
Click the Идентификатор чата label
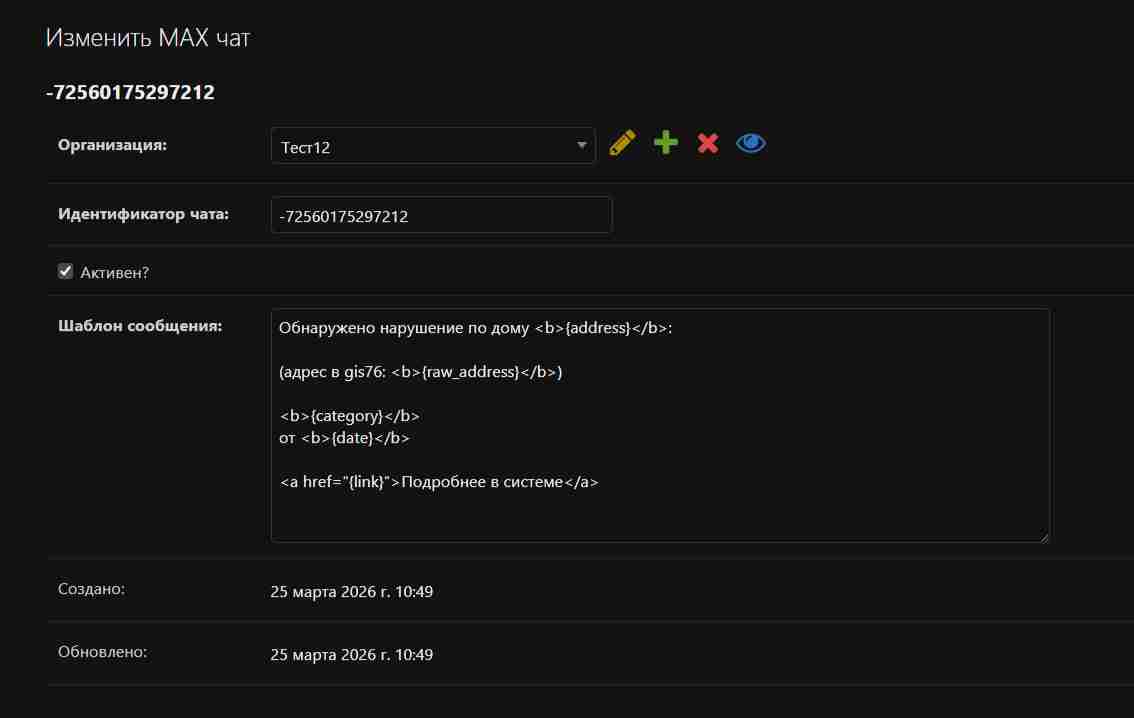[x=143, y=213]
